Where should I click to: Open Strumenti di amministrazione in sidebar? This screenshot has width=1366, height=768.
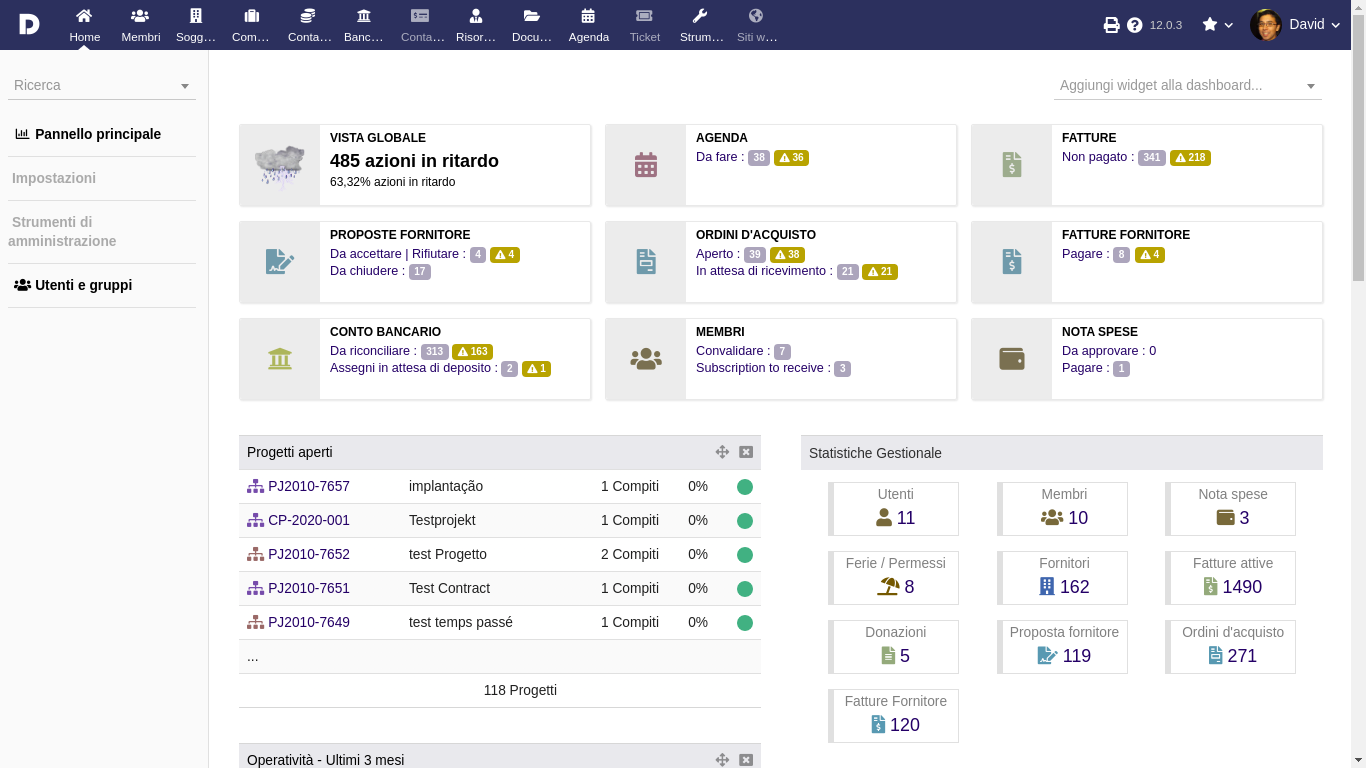(63, 231)
